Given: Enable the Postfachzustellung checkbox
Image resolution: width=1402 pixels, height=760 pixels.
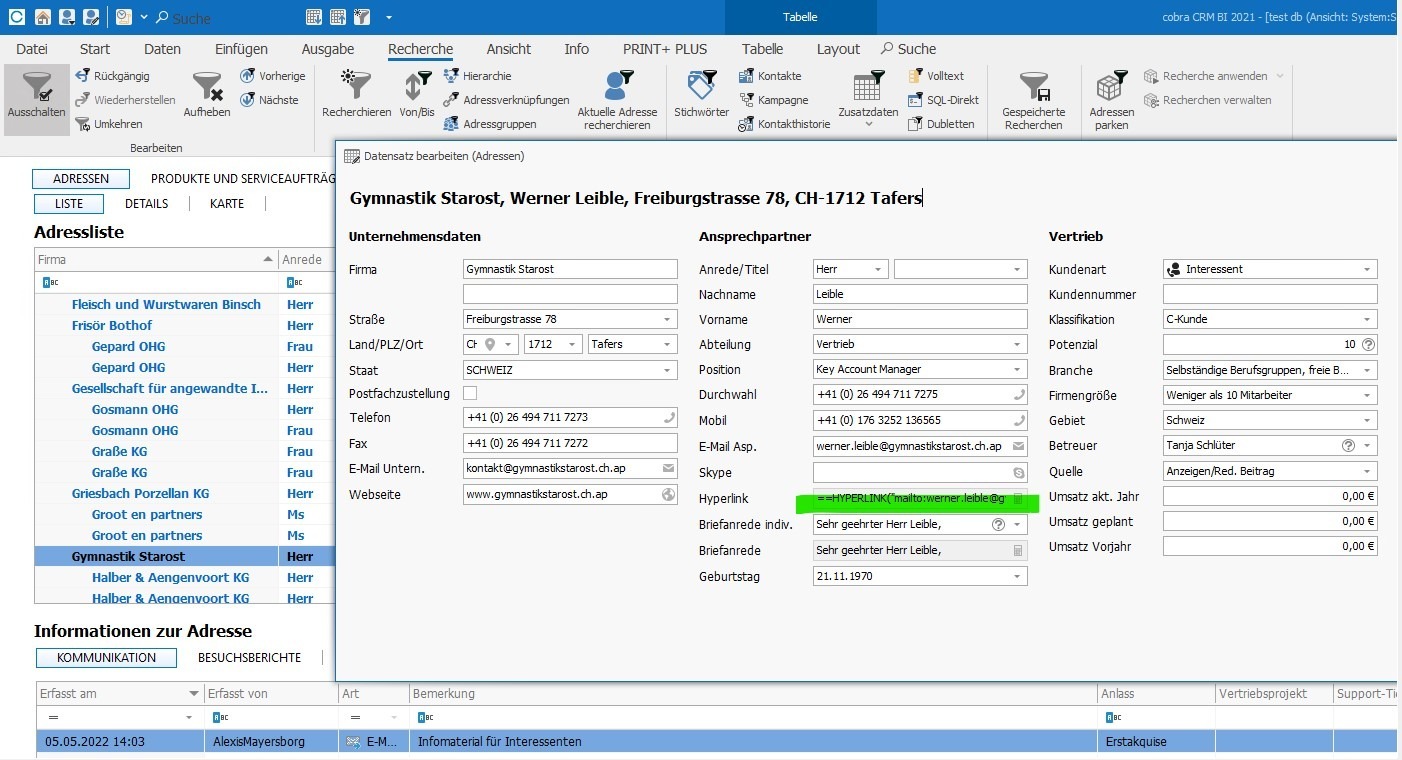Looking at the screenshot, I should click(x=469, y=393).
